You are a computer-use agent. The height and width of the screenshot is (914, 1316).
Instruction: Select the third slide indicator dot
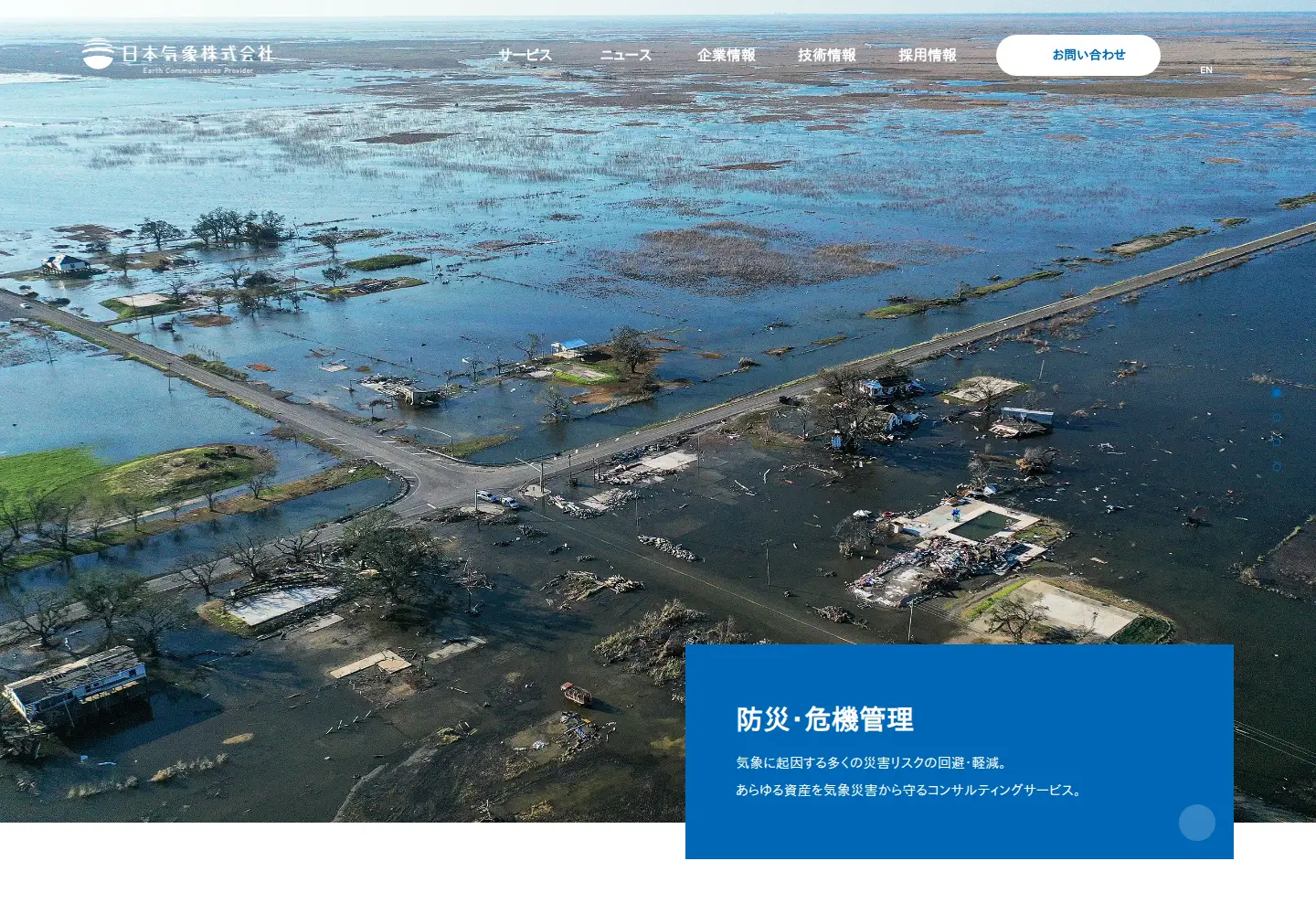(x=1277, y=441)
